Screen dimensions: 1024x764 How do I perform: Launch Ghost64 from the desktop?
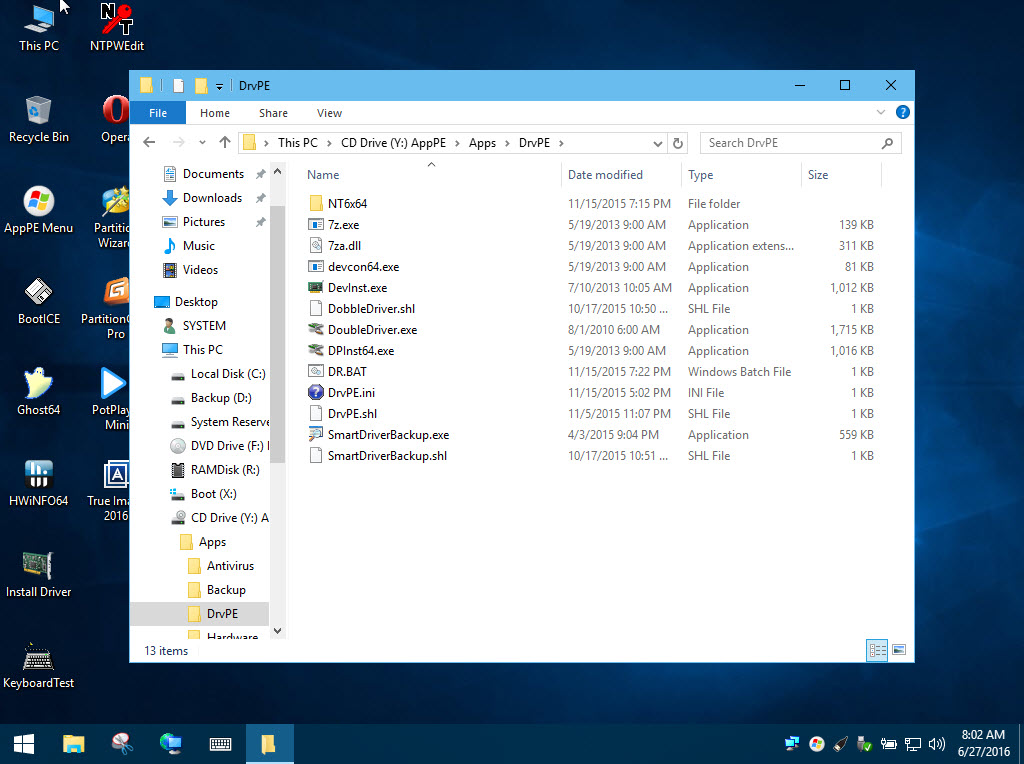tap(39, 392)
